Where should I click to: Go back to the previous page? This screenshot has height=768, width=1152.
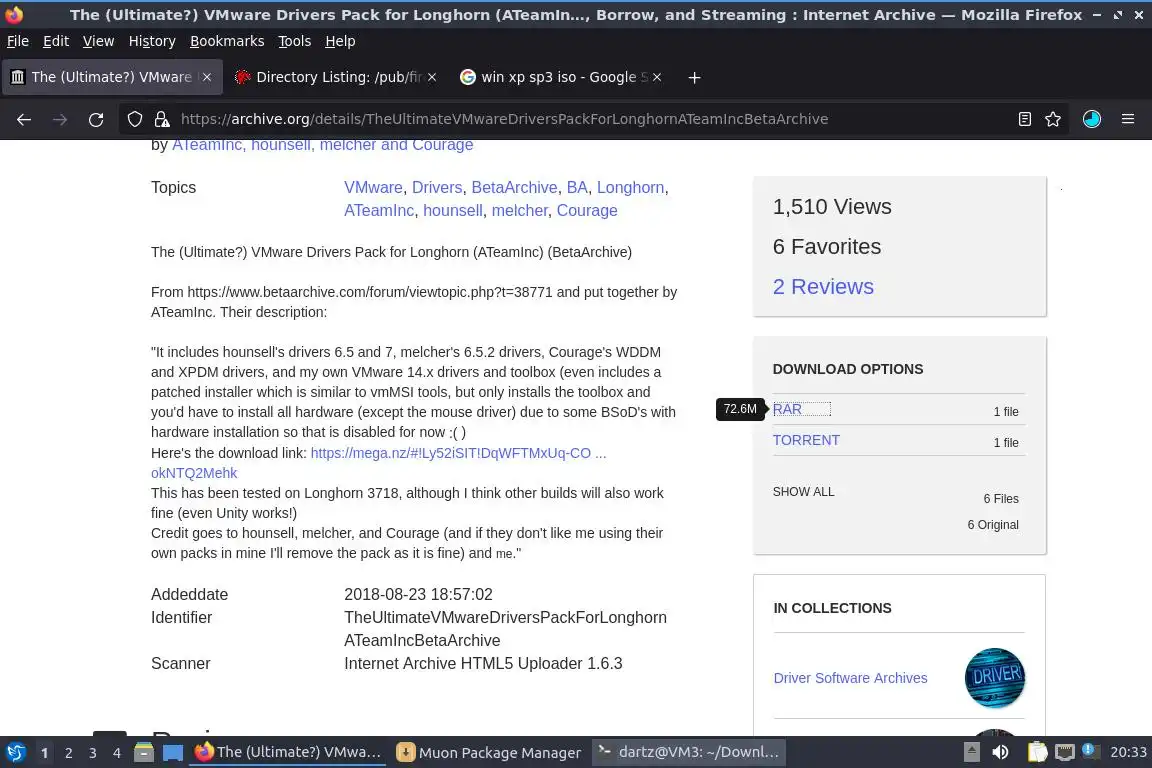pyautogui.click(x=24, y=119)
